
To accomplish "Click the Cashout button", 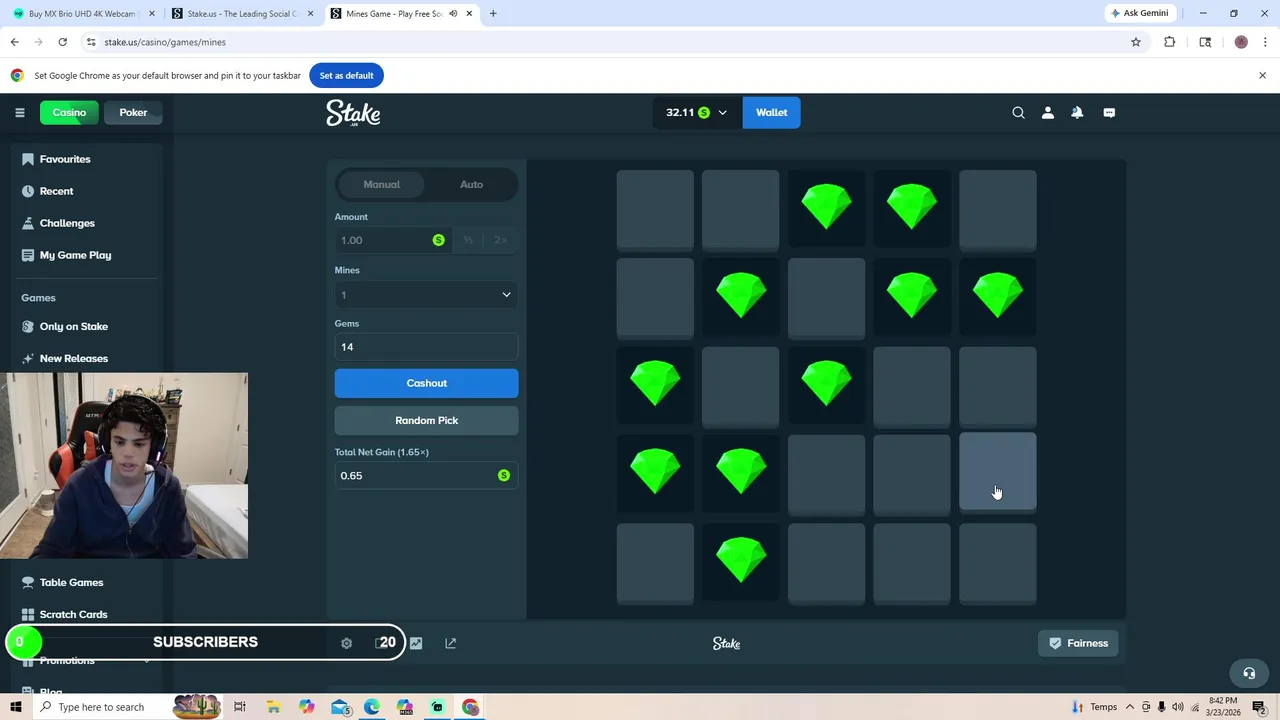I will tap(426, 383).
